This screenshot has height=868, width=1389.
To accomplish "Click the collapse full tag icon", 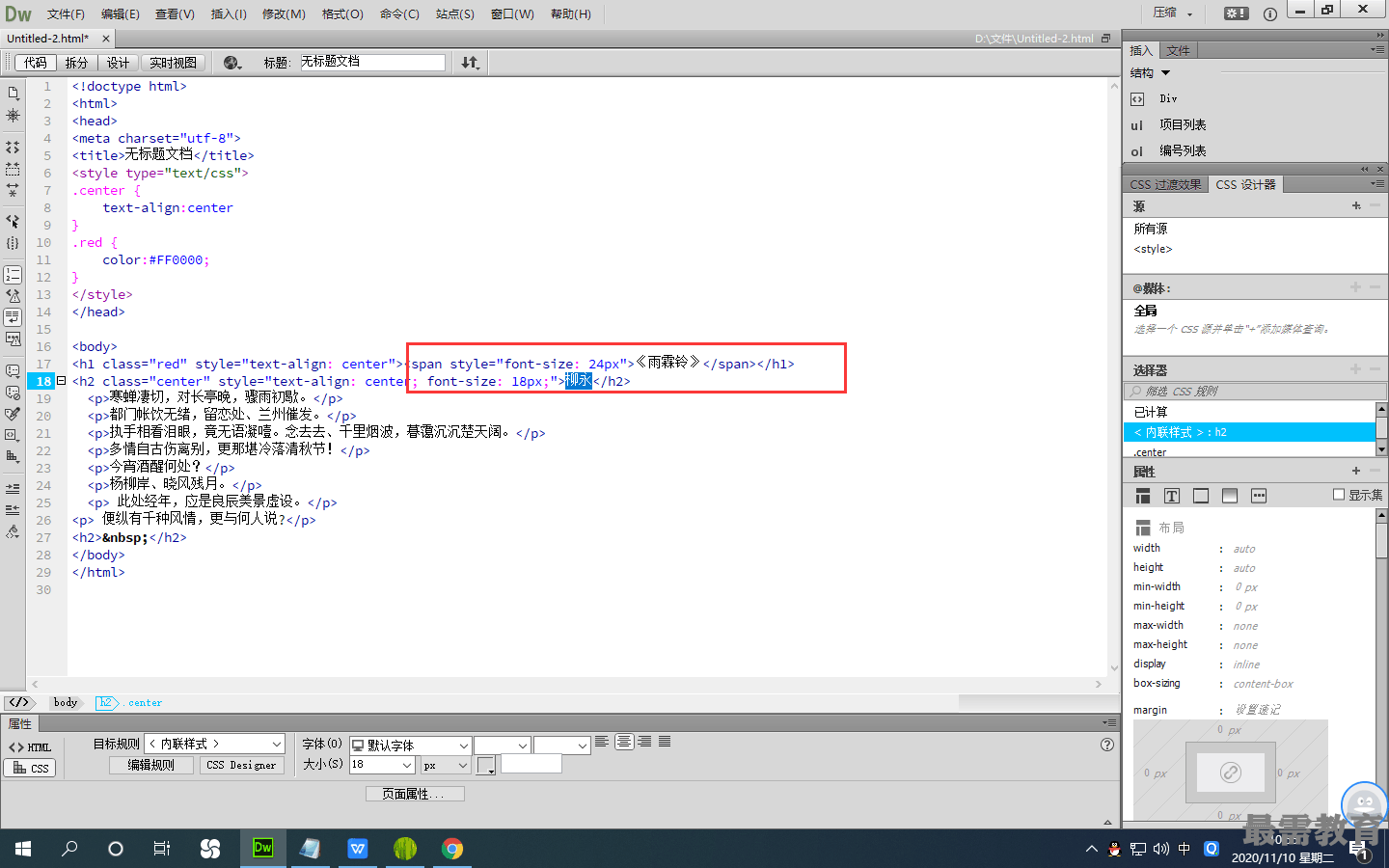I will click(13, 148).
